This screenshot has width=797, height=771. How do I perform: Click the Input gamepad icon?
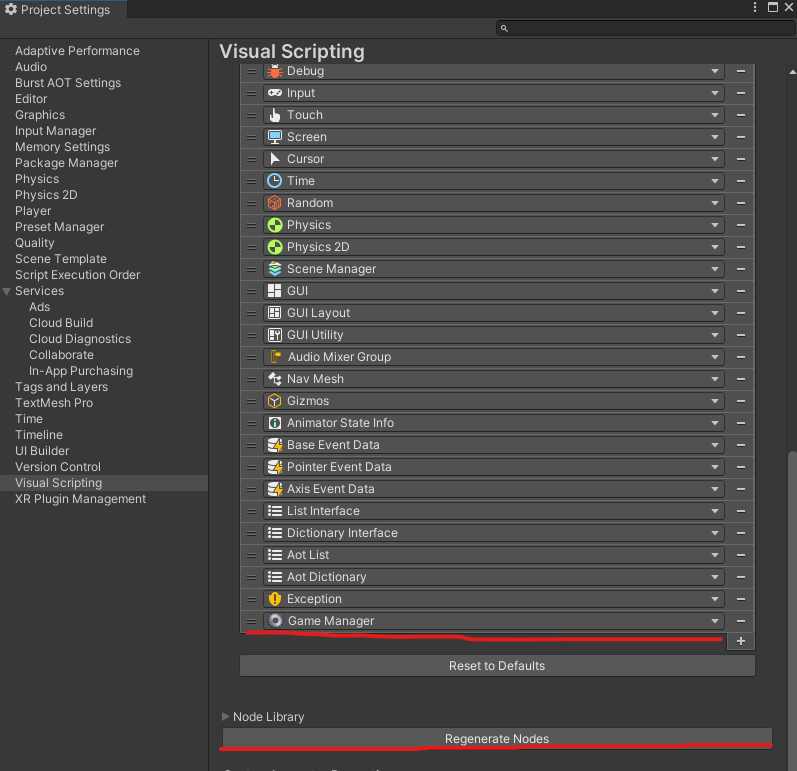[x=274, y=93]
